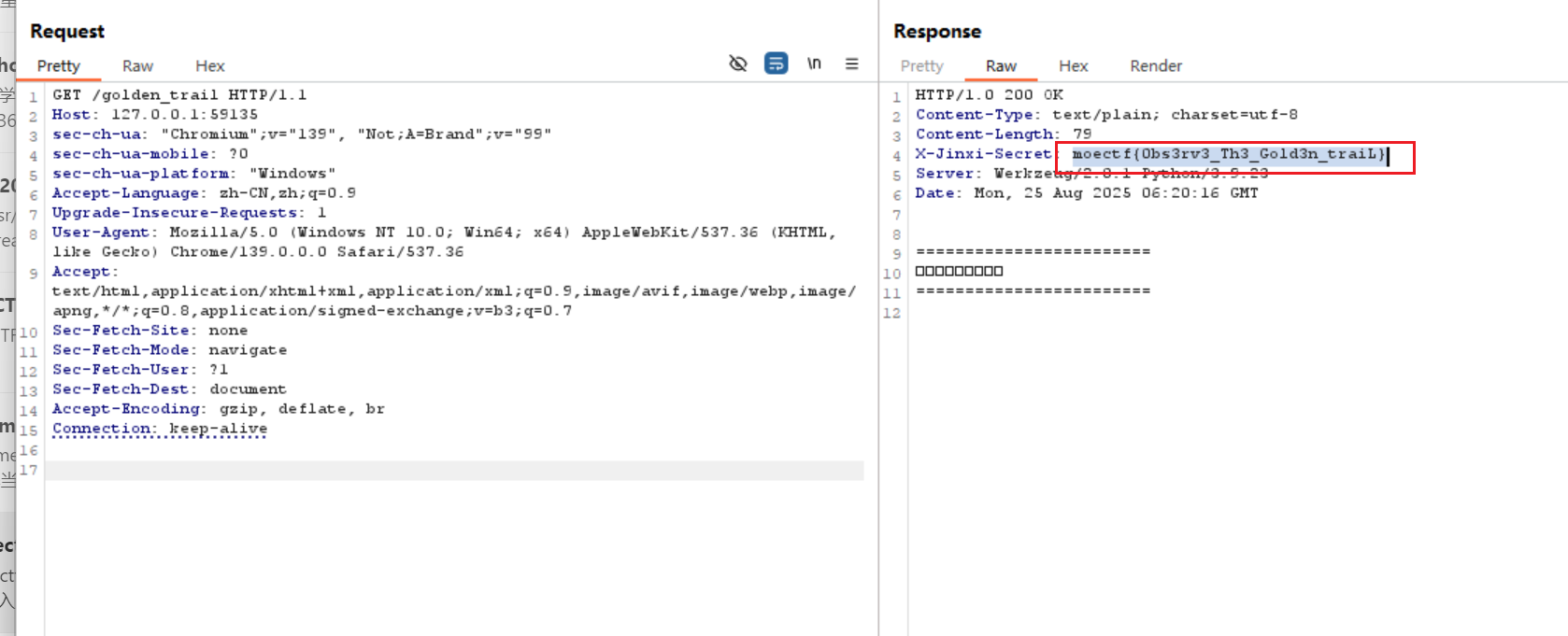Select the Response Pretty tab
The width and height of the screenshot is (1568, 636).
coord(921,65)
